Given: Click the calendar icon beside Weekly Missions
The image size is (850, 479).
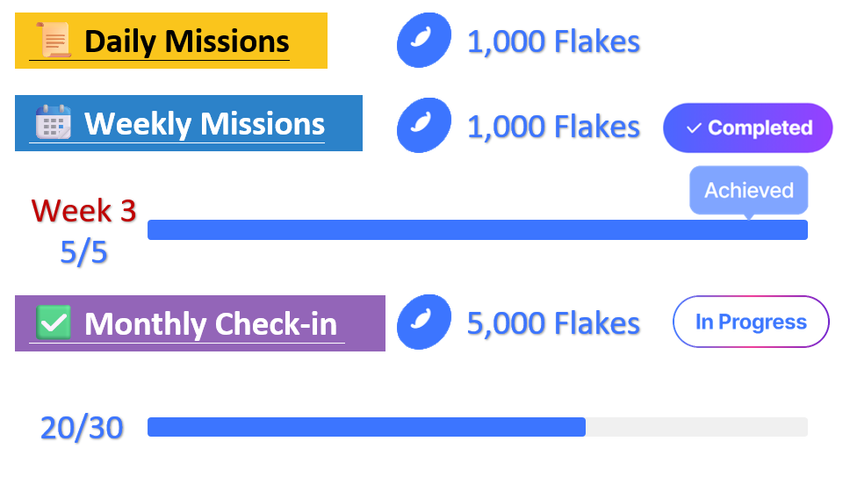Looking at the screenshot, I should [x=53, y=123].
